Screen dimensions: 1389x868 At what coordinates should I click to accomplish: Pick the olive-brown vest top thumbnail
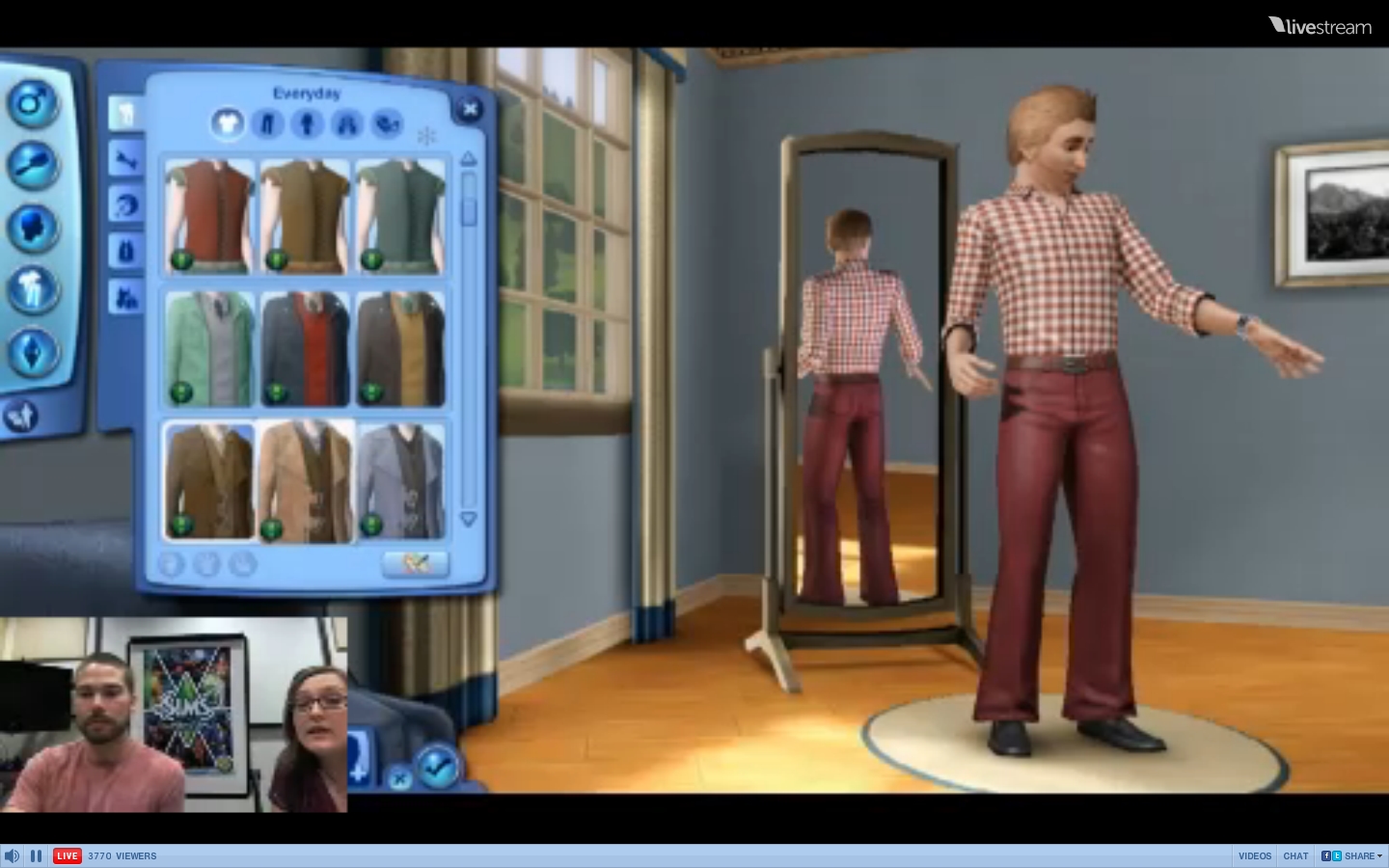click(x=305, y=216)
